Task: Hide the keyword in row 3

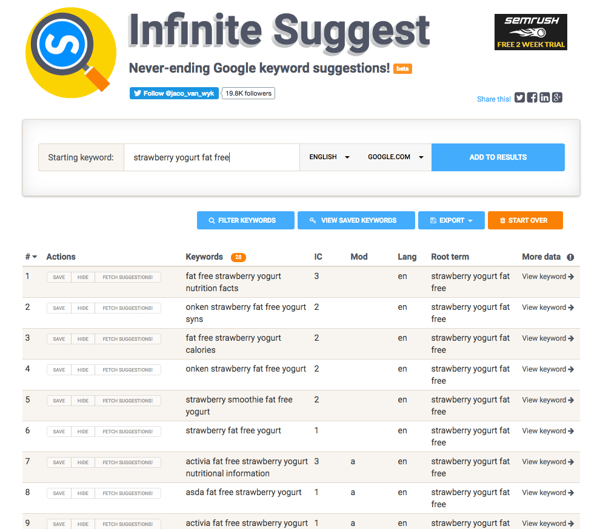Action: coord(83,339)
